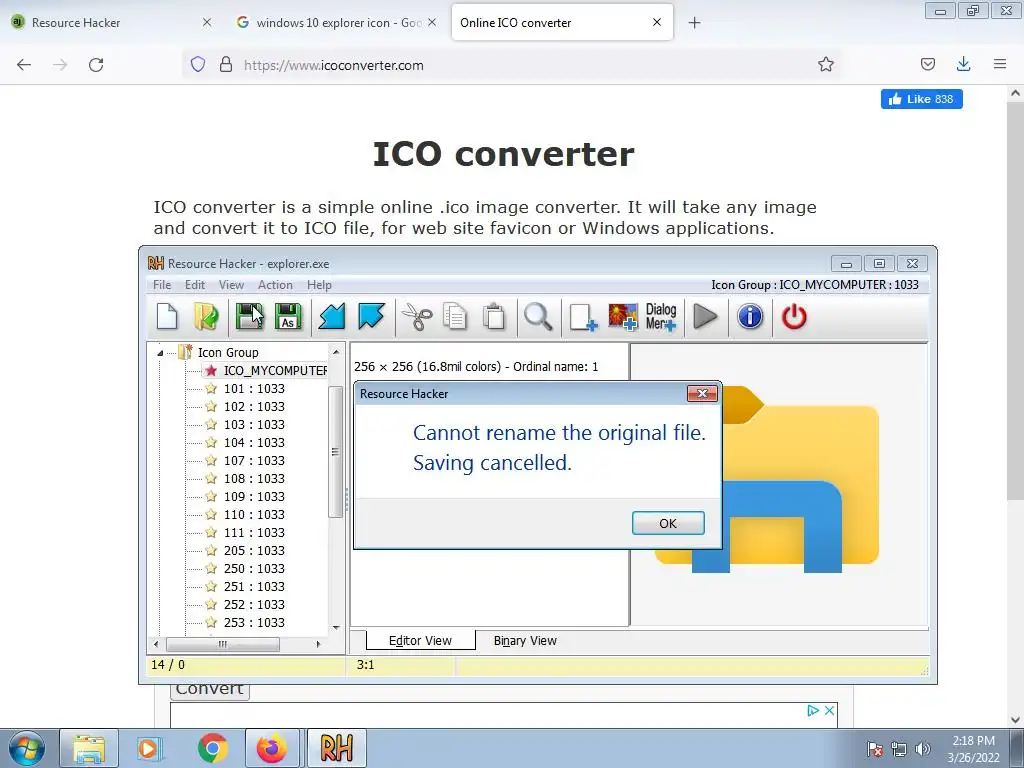Click the Add image resource icon
This screenshot has width=1024, height=768.
point(622,317)
